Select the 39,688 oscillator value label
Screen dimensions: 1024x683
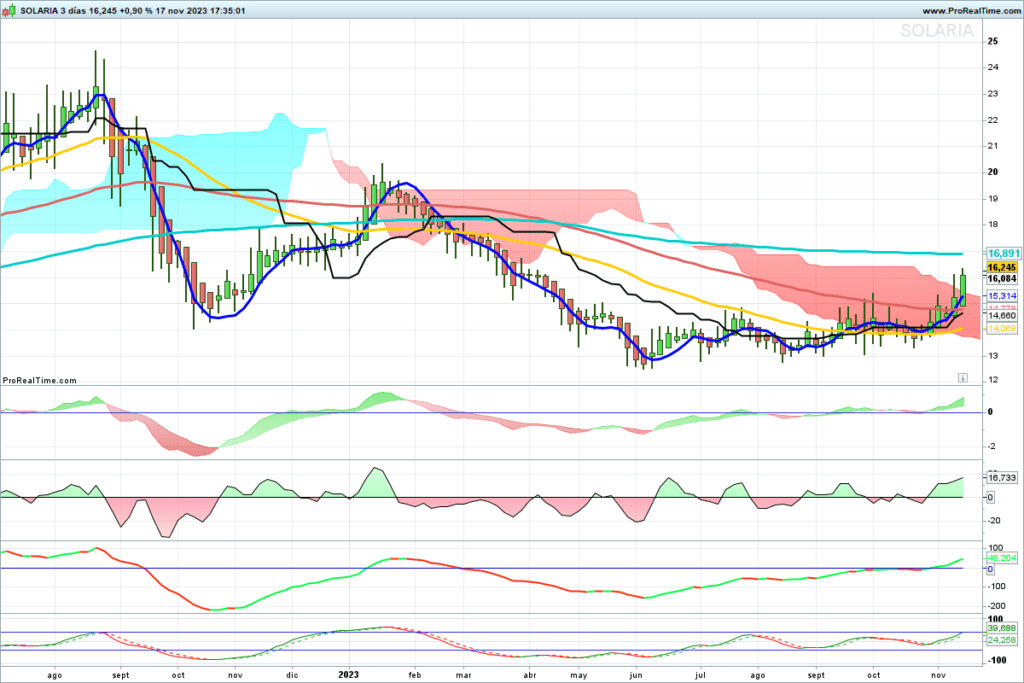tap(1002, 628)
